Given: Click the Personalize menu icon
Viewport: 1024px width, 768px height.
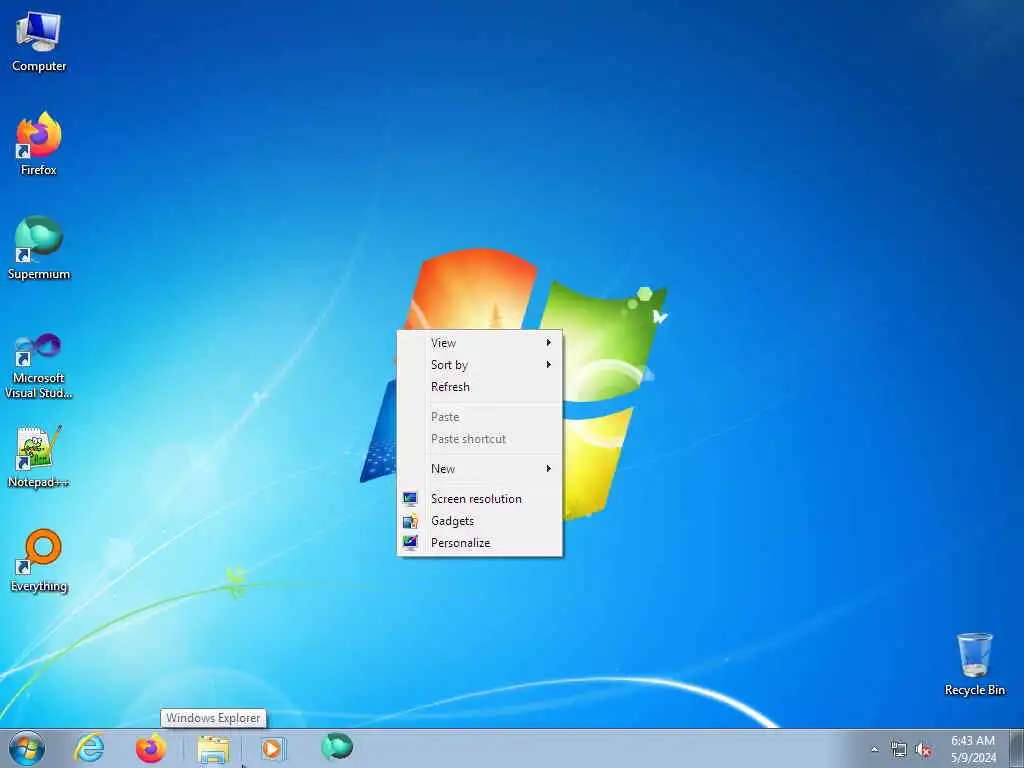Looking at the screenshot, I should [x=410, y=543].
